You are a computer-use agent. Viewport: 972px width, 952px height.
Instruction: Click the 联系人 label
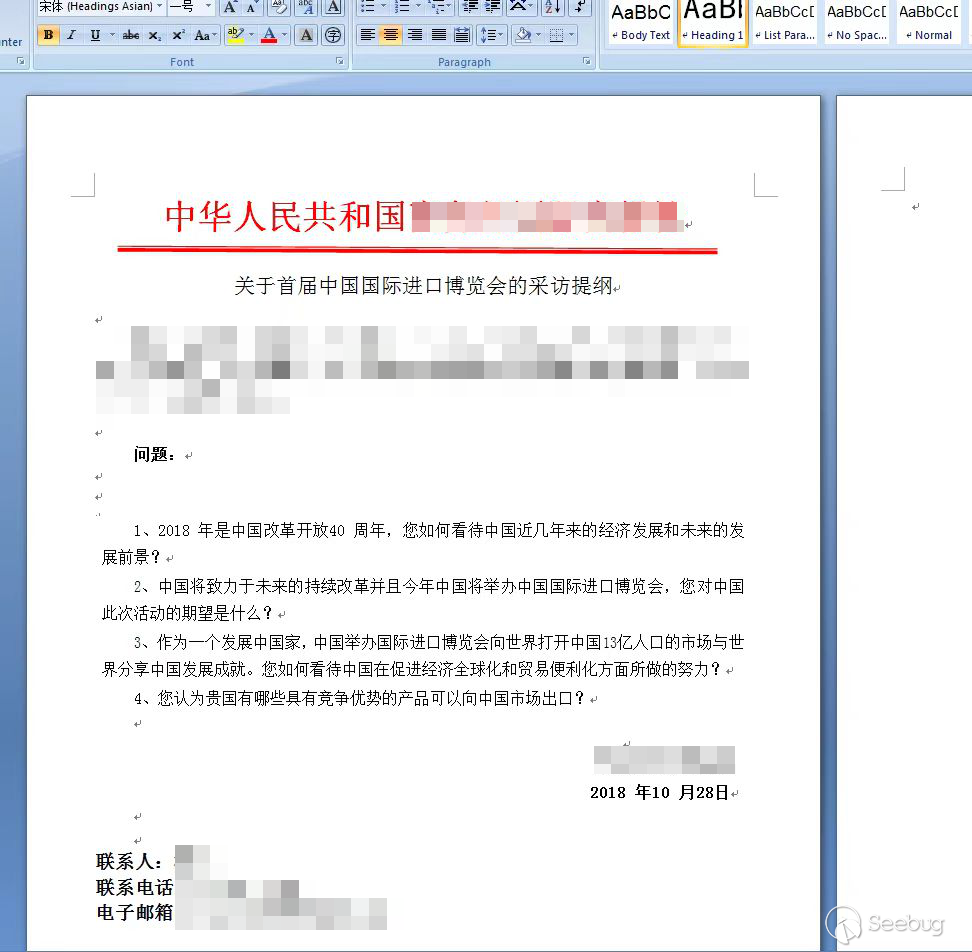click(x=129, y=862)
